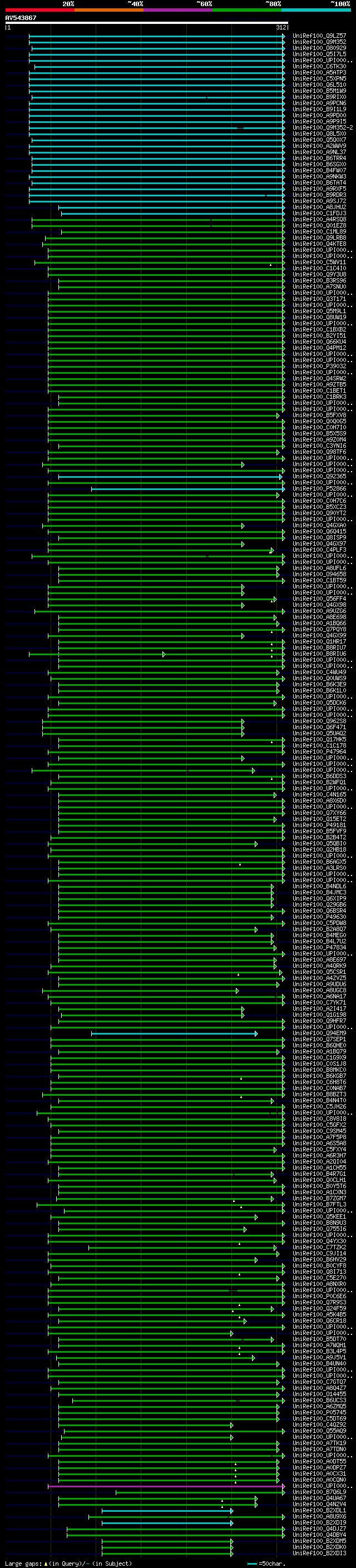The width and height of the screenshot is (356, 1568).
Task: Click the green ~80% identity legend bar
Action: (x=247, y=10)
